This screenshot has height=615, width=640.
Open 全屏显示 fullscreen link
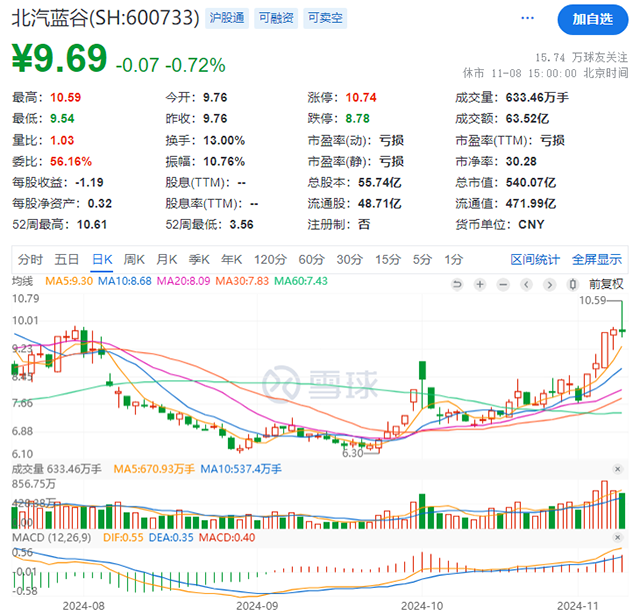tap(597, 260)
